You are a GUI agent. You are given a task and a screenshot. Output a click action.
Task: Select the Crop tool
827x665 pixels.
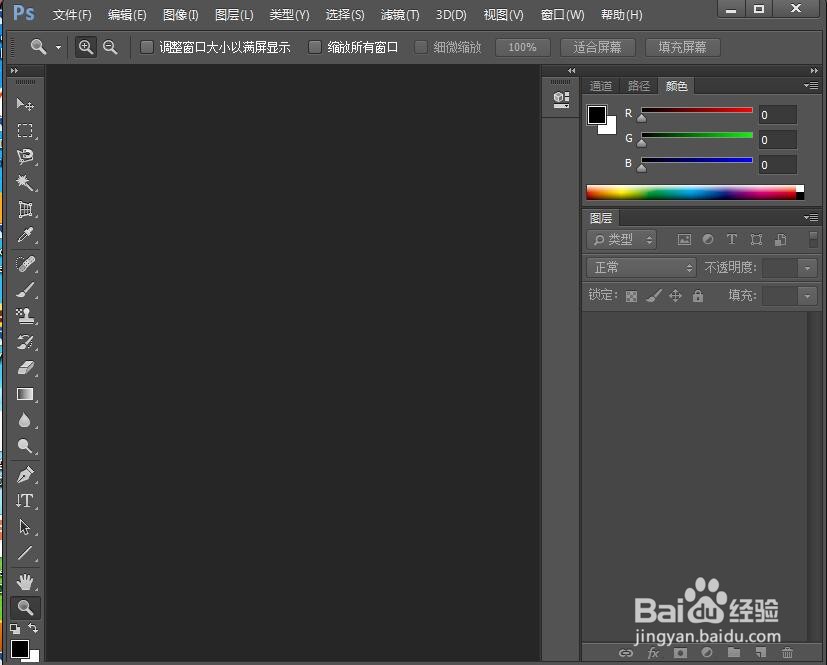coord(25,209)
